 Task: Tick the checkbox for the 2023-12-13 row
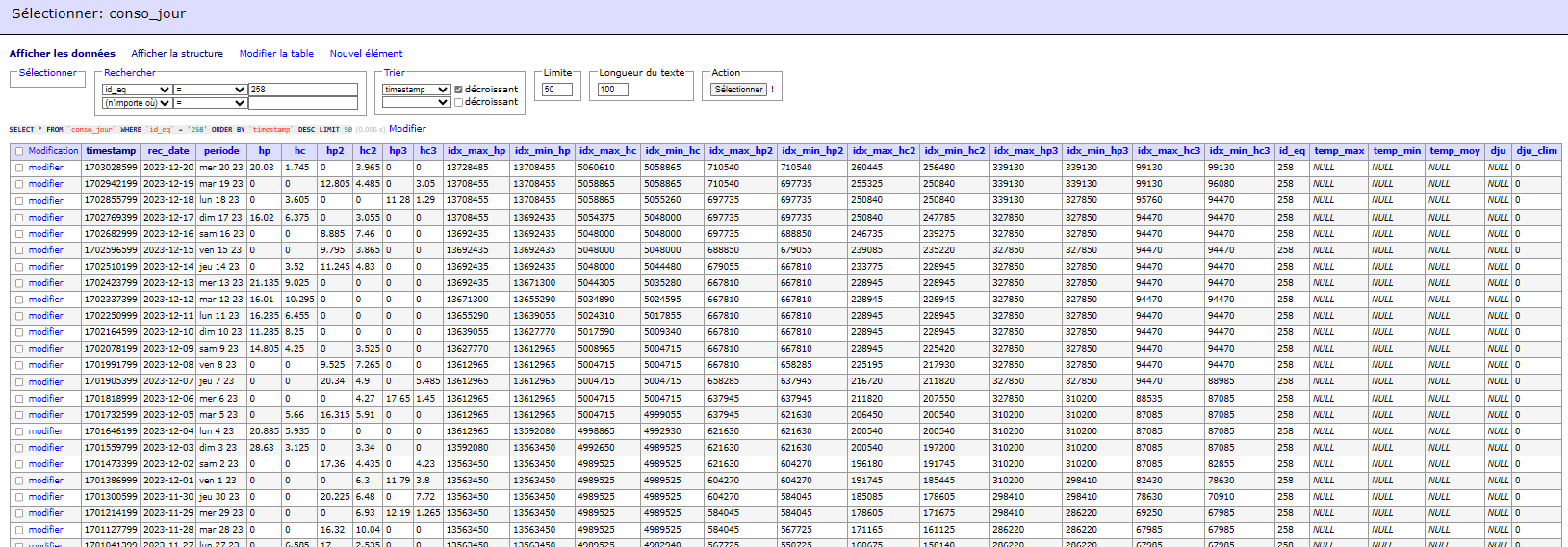(x=19, y=283)
